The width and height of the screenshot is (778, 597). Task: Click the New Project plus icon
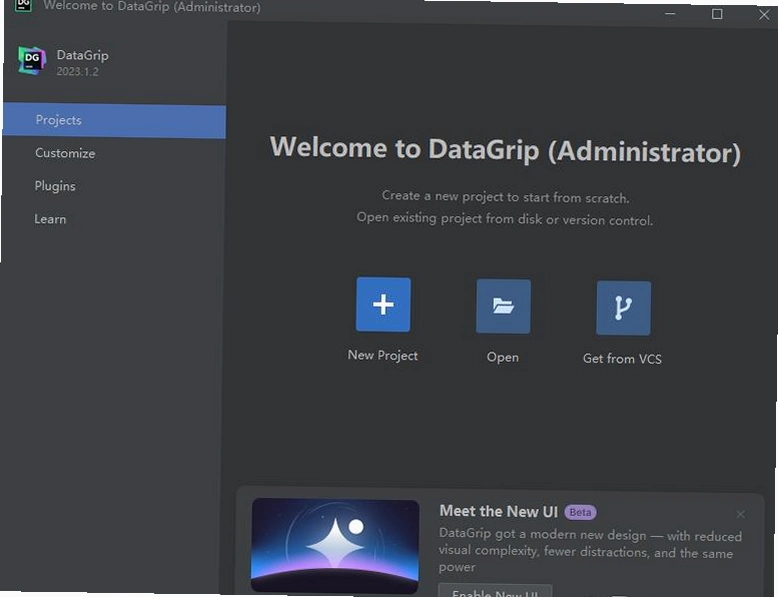click(383, 304)
